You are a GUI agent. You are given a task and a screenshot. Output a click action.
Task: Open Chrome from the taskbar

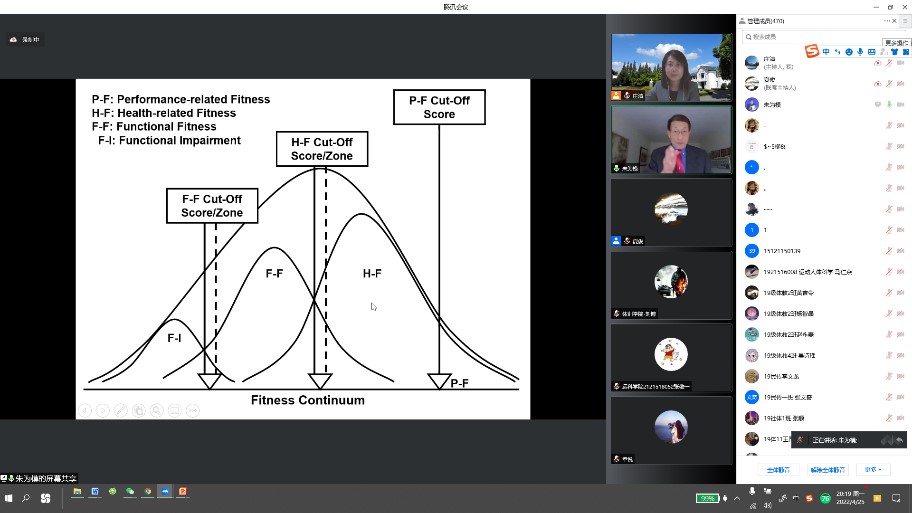click(x=147, y=492)
